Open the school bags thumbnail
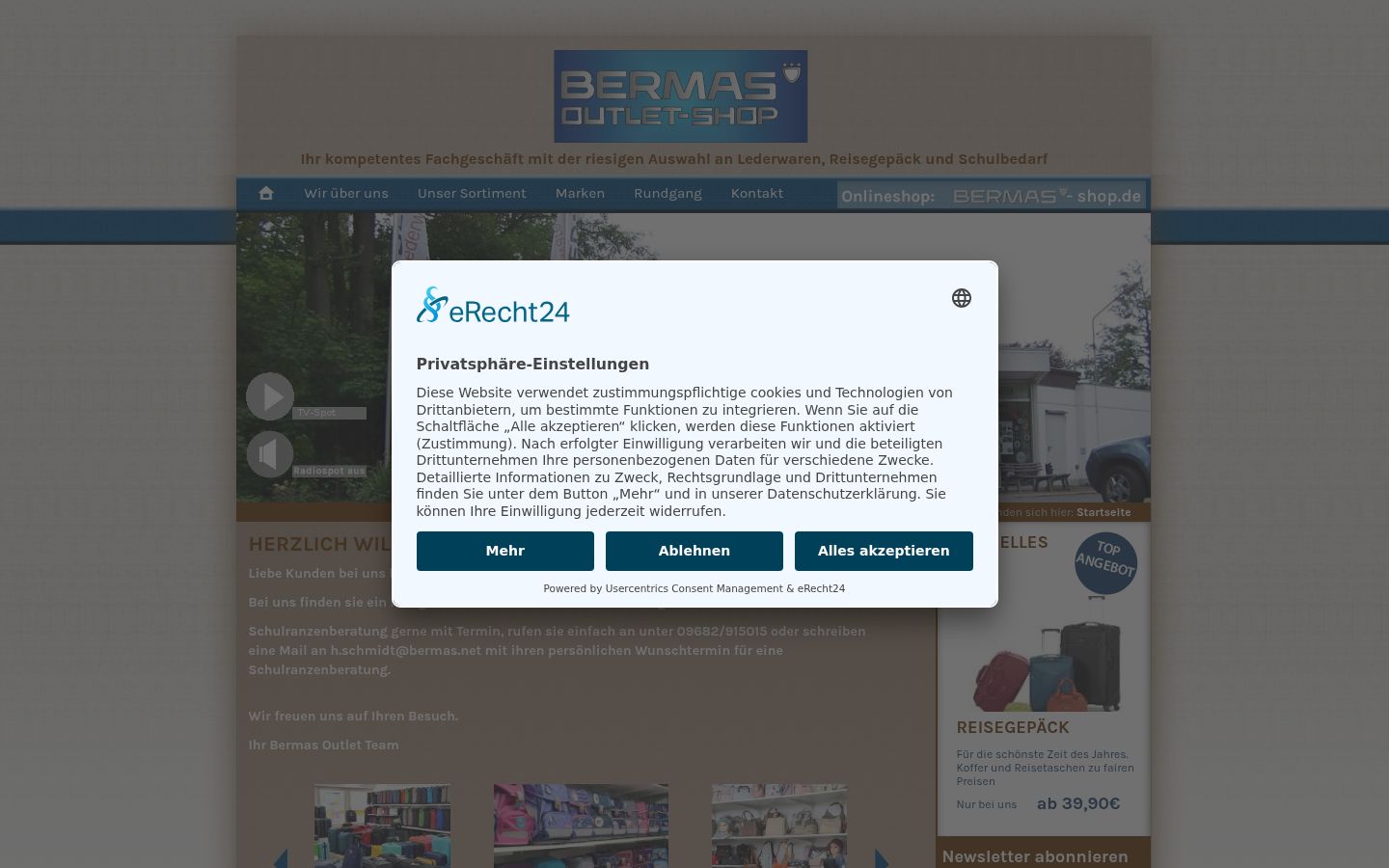This screenshot has height=868, width=1389. (581, 826)
